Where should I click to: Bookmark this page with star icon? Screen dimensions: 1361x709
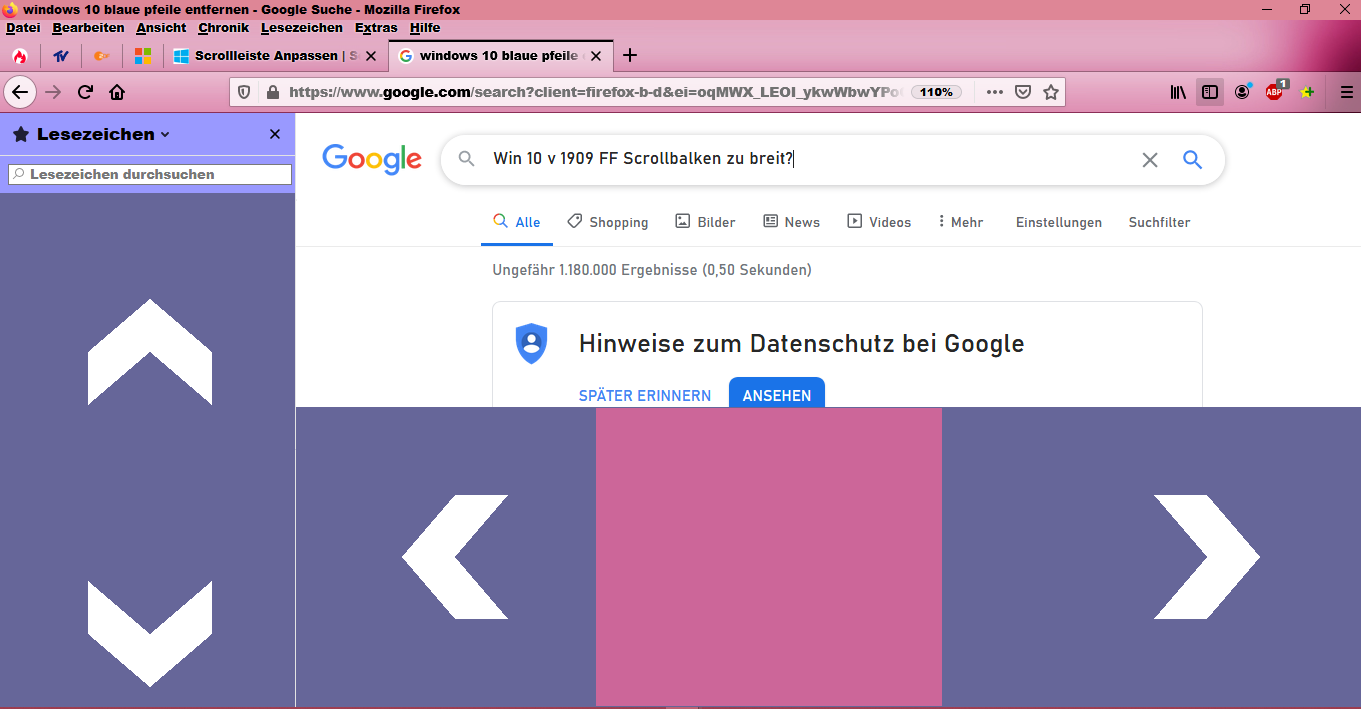pos(1051,92)
